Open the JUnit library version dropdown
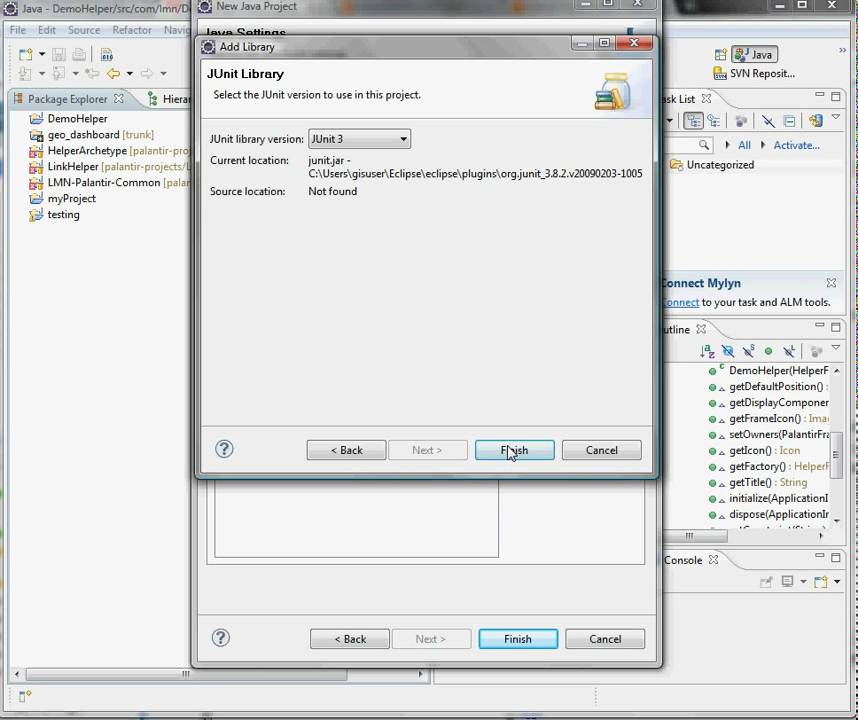The image size is (858, 720). pos(359,139)
